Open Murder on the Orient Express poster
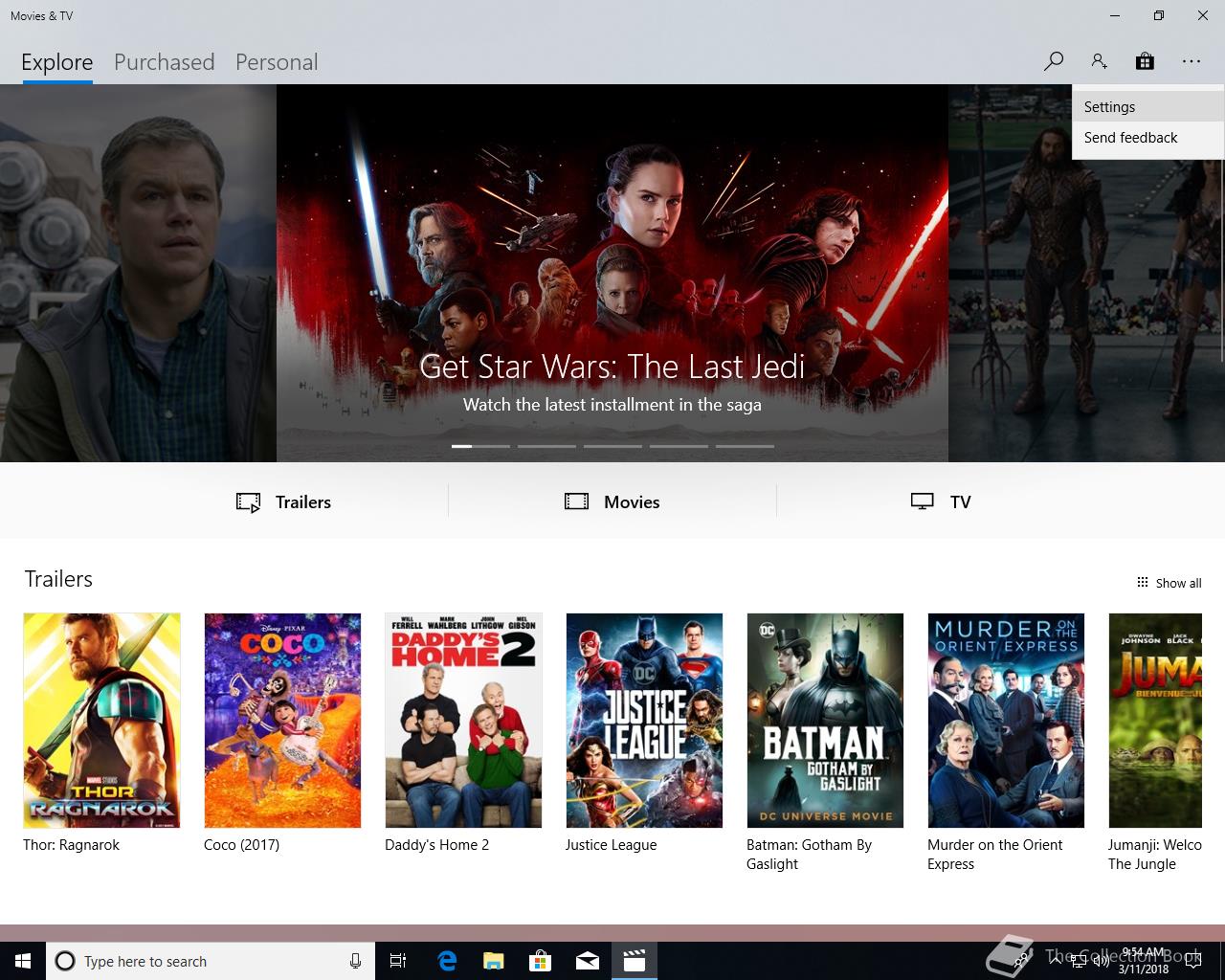This screenshot has width=1225, height=980. tap(1006, 721)
